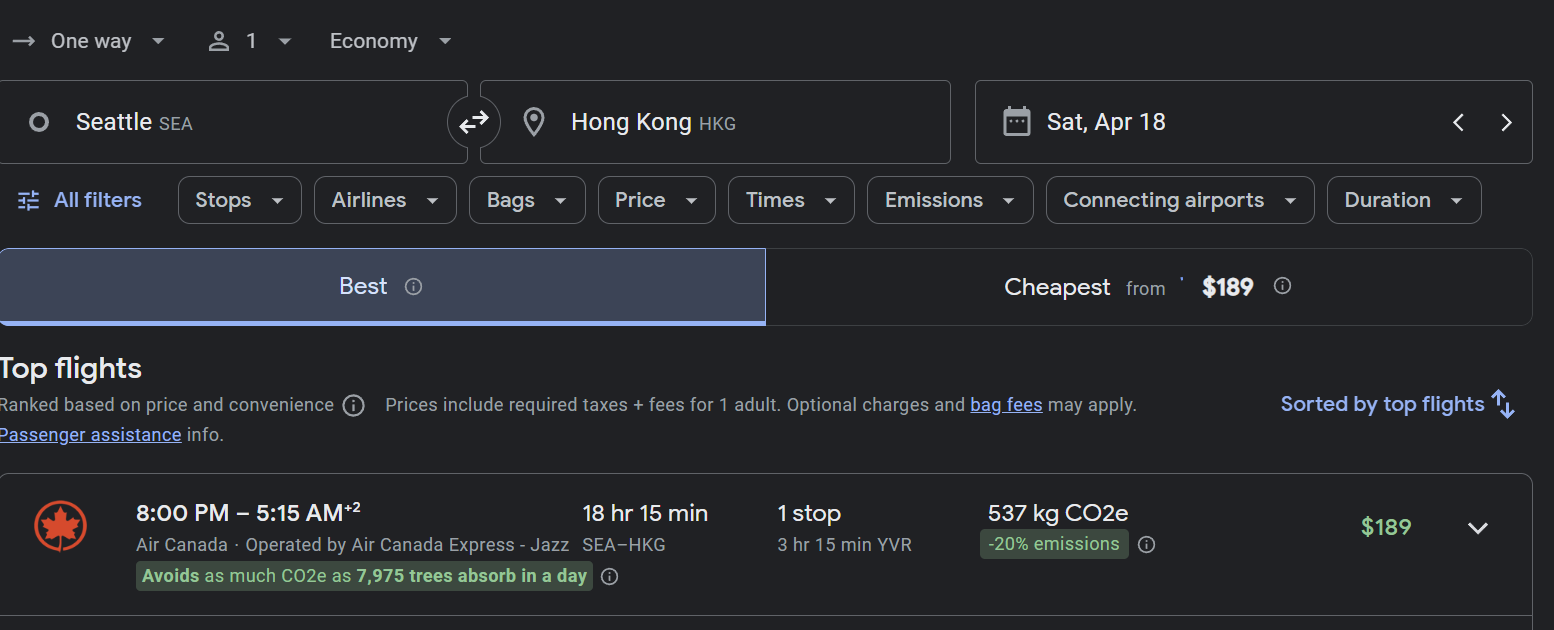Click the swap origin and destination icon
The width and height of the screenshot is (1554, 630).
point(473,122)
